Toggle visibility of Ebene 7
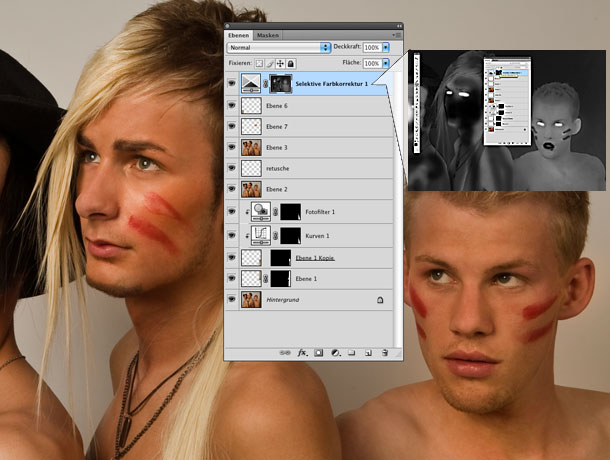This screenshot has width=610, height=460. [232, 126]
